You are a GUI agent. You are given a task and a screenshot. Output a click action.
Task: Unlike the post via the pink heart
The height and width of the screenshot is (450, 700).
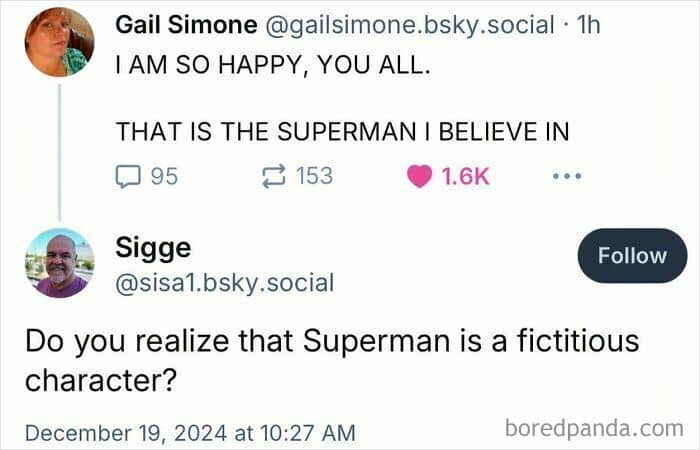(x=420, y=177)
